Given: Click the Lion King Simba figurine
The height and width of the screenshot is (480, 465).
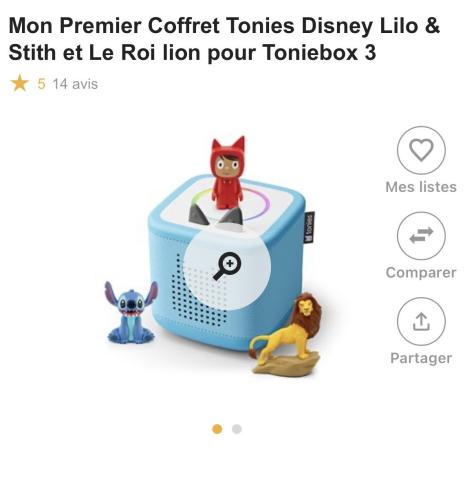Looking at the screenshot, I should point(287,333).
